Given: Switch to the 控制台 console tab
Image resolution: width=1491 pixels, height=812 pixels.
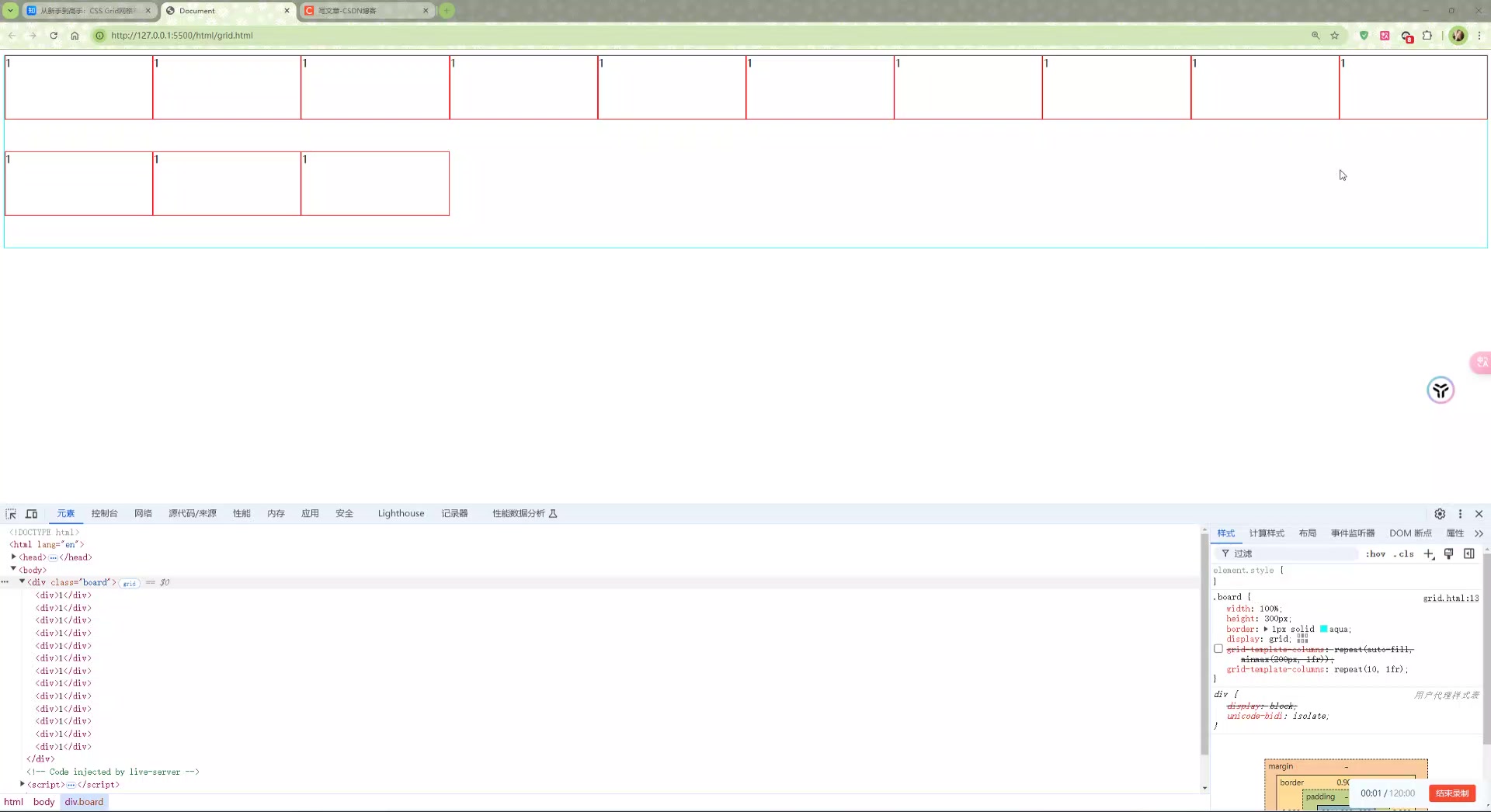Looking at the screenshot, I should click(x=104, y=513).
